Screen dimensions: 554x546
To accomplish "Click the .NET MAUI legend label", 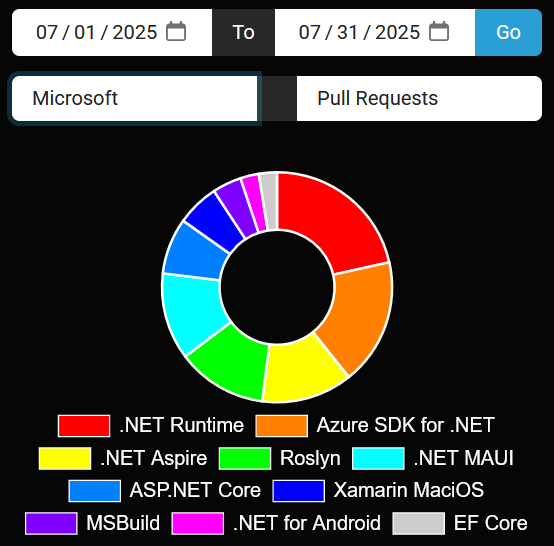I will [x=464, y=458].
